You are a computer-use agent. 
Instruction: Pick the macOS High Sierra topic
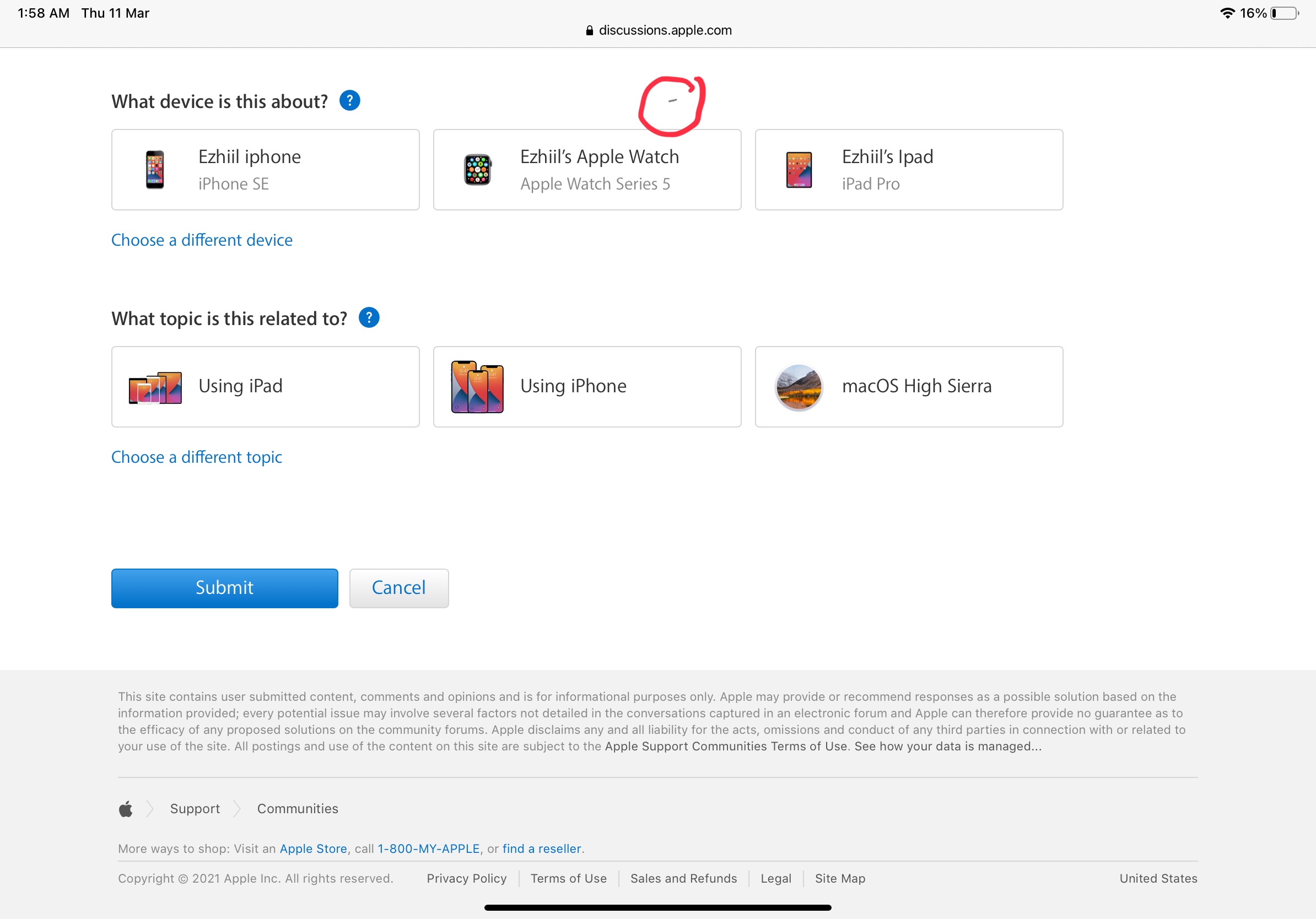coord(909,387)
